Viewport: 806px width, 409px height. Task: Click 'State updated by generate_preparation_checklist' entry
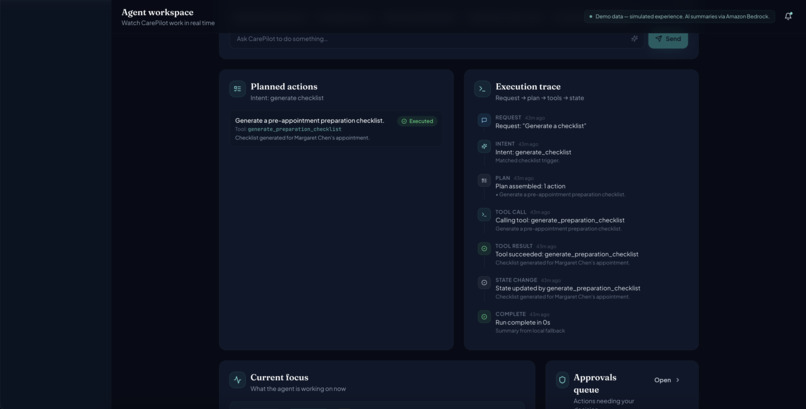(567, 288)
